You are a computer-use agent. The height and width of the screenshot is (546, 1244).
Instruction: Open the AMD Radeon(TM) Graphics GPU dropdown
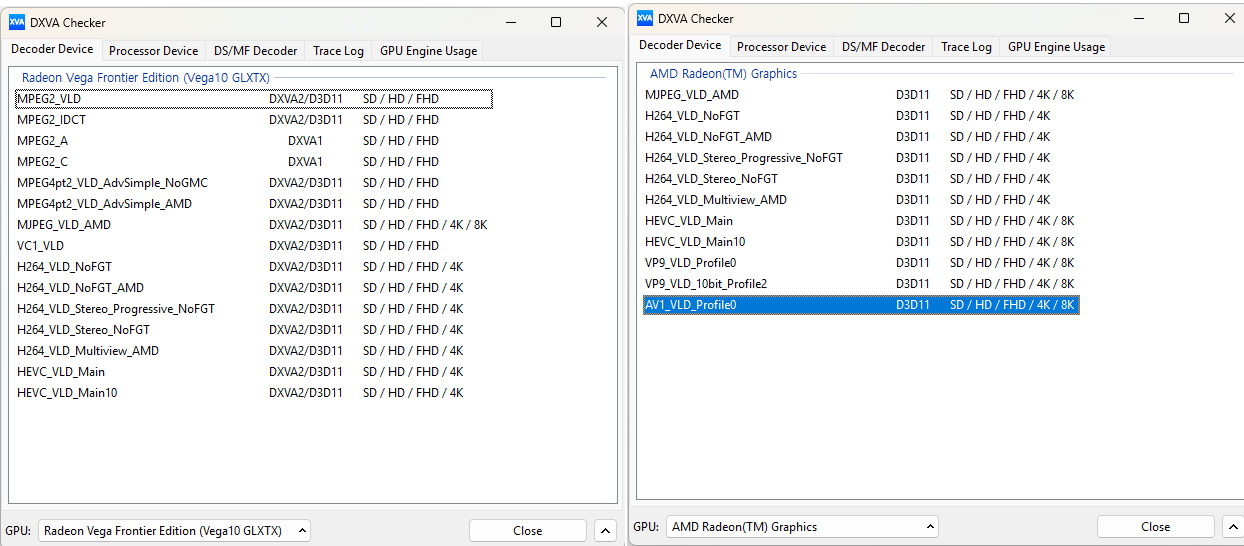click(802, 527)
